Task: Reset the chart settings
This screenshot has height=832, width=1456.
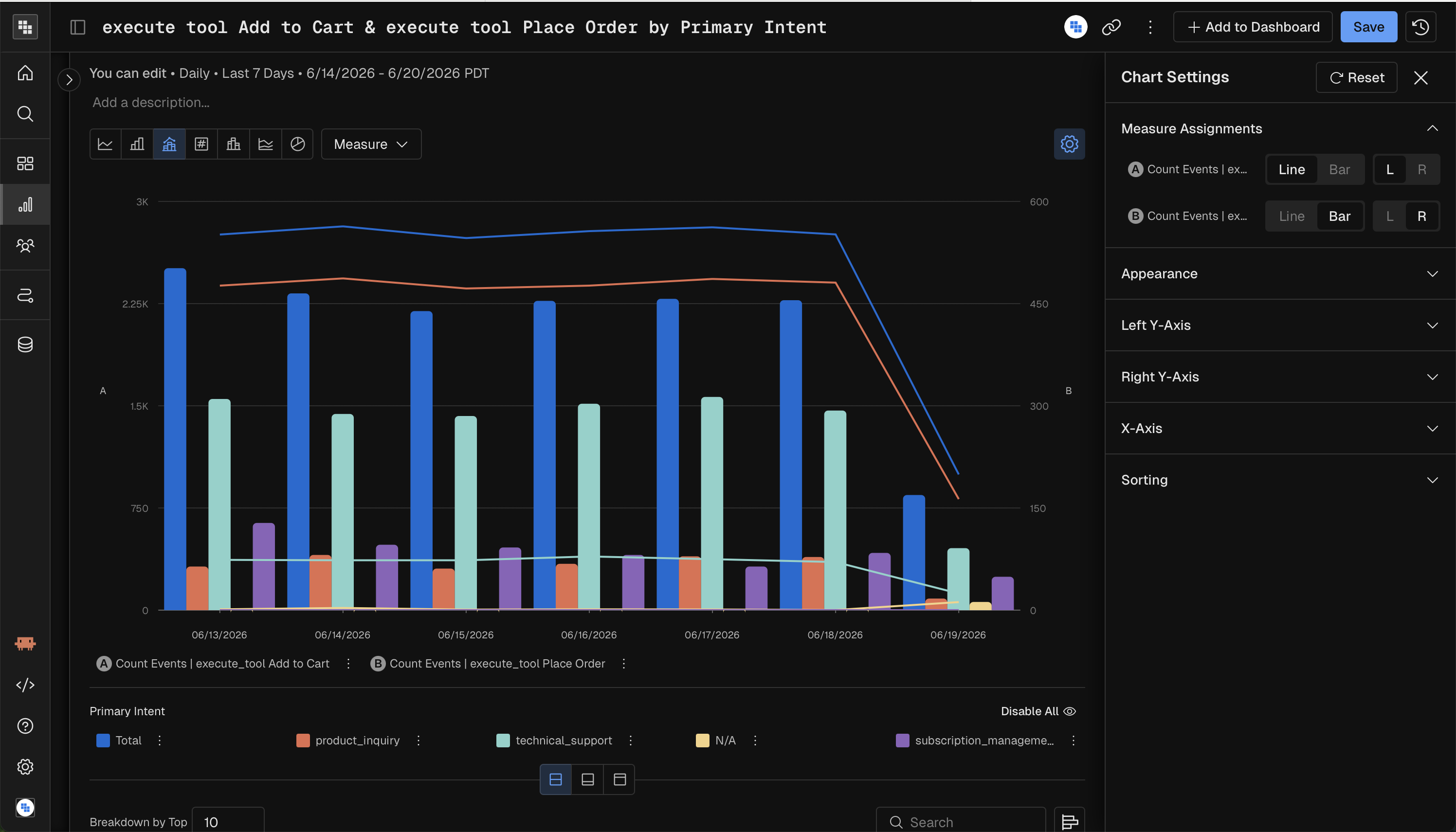Action: pos(1356,77)
